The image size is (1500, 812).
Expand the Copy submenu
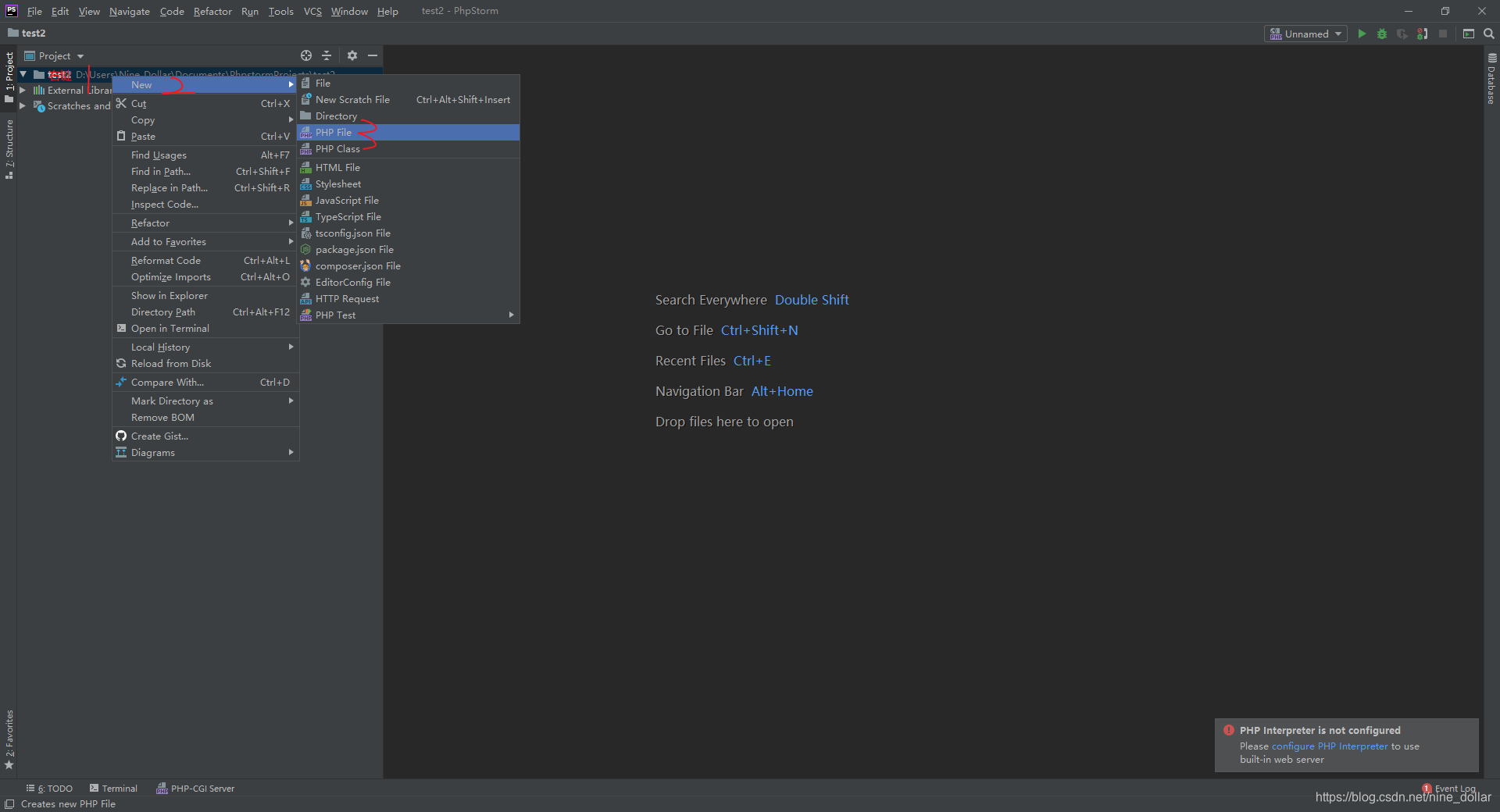(205, 120)
